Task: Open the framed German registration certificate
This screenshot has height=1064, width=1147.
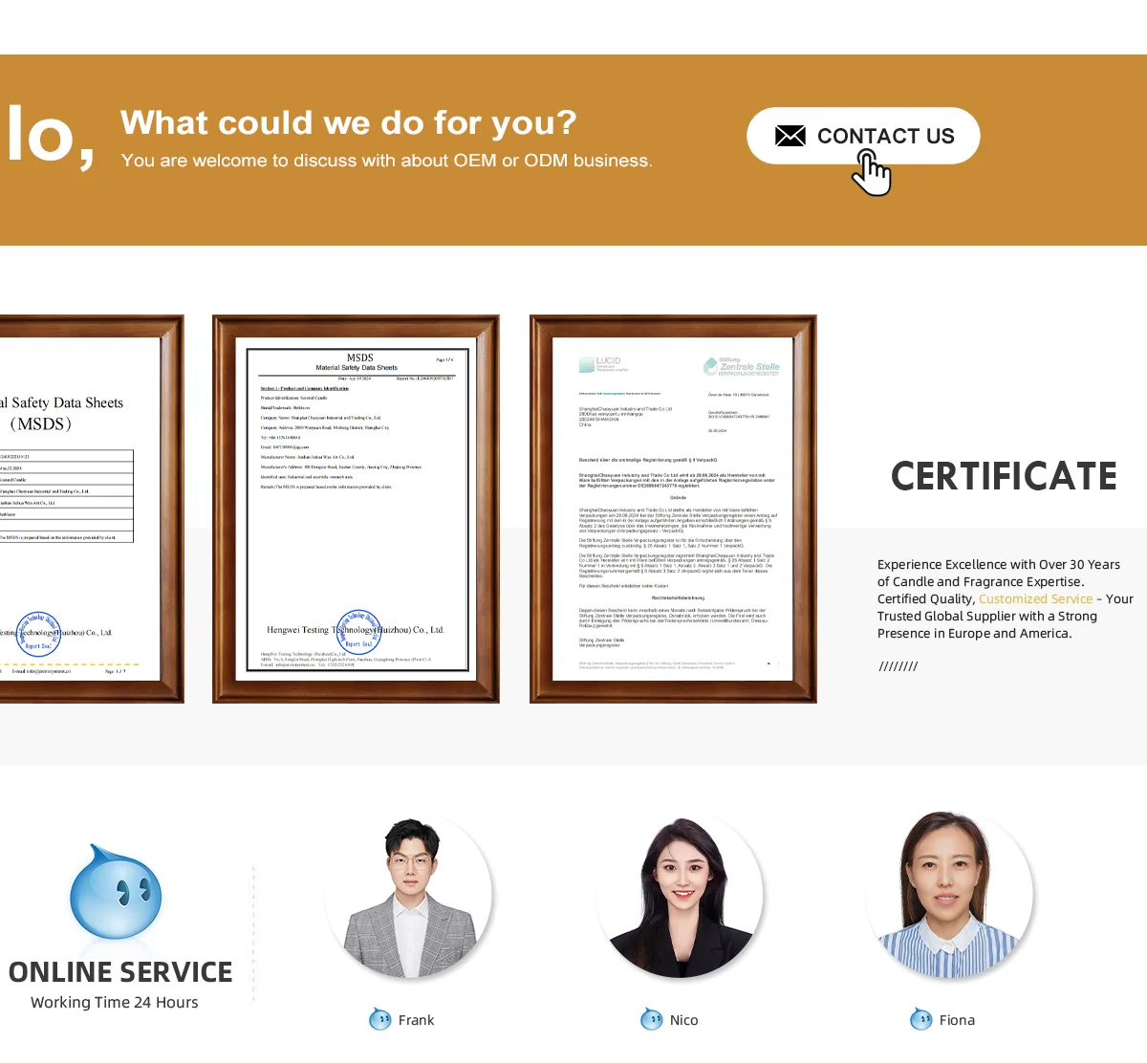Action: tap(673, 509)
